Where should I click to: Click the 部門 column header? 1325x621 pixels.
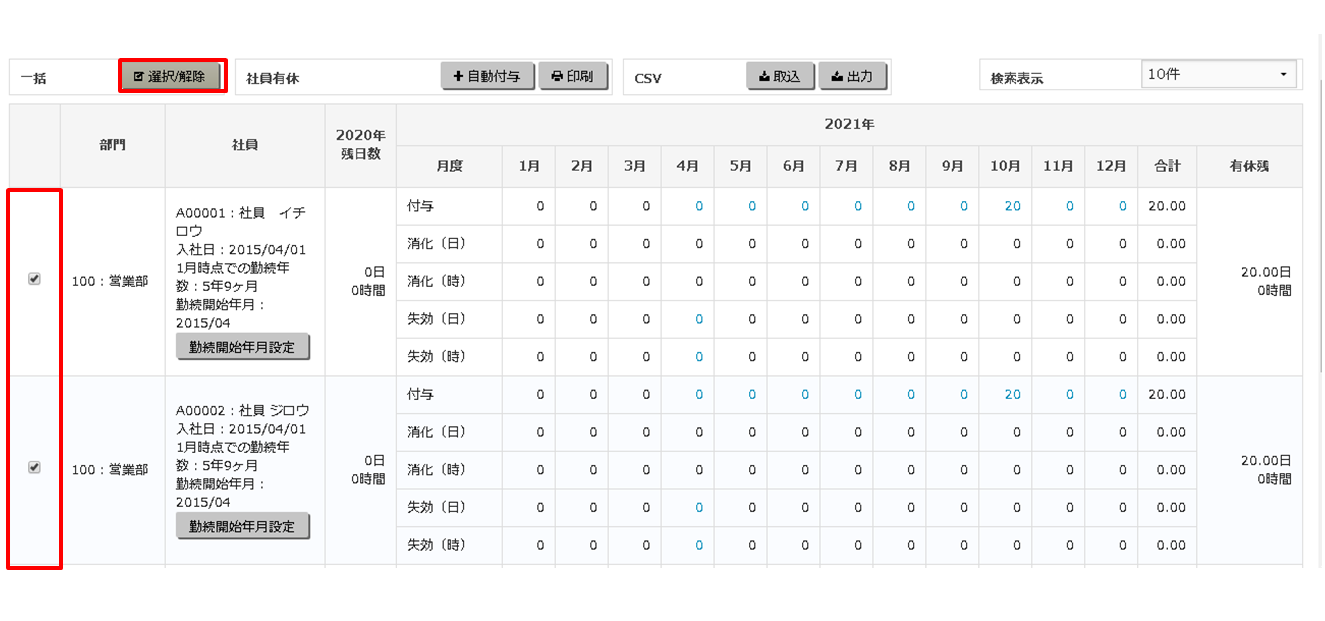pyautogui.click(x=113, y=145)
